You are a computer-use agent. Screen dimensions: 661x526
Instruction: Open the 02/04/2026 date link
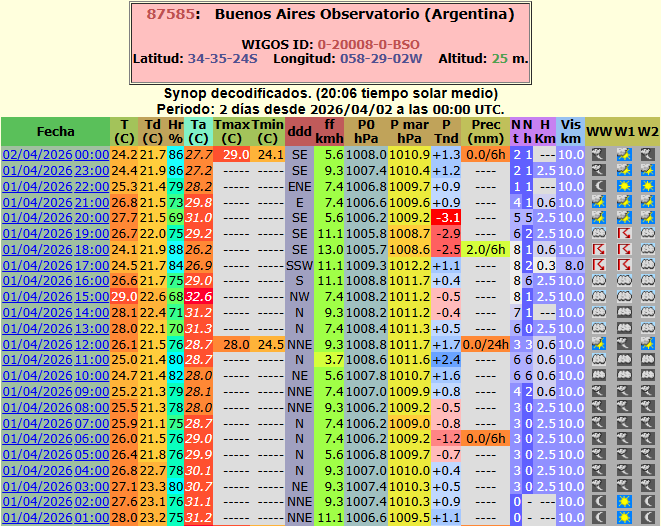point(38,155)
